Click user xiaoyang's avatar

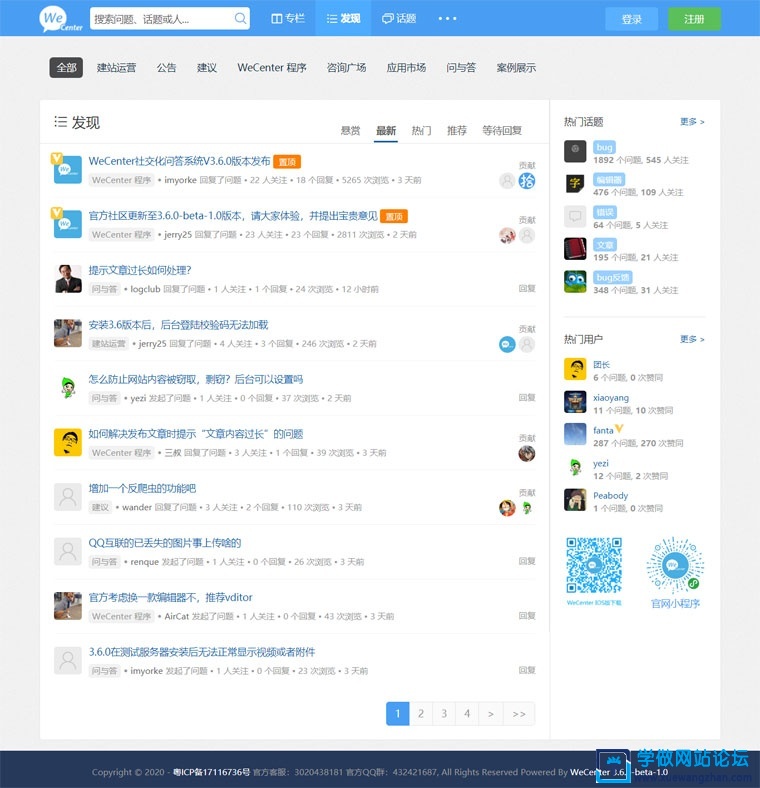(575, 402)
